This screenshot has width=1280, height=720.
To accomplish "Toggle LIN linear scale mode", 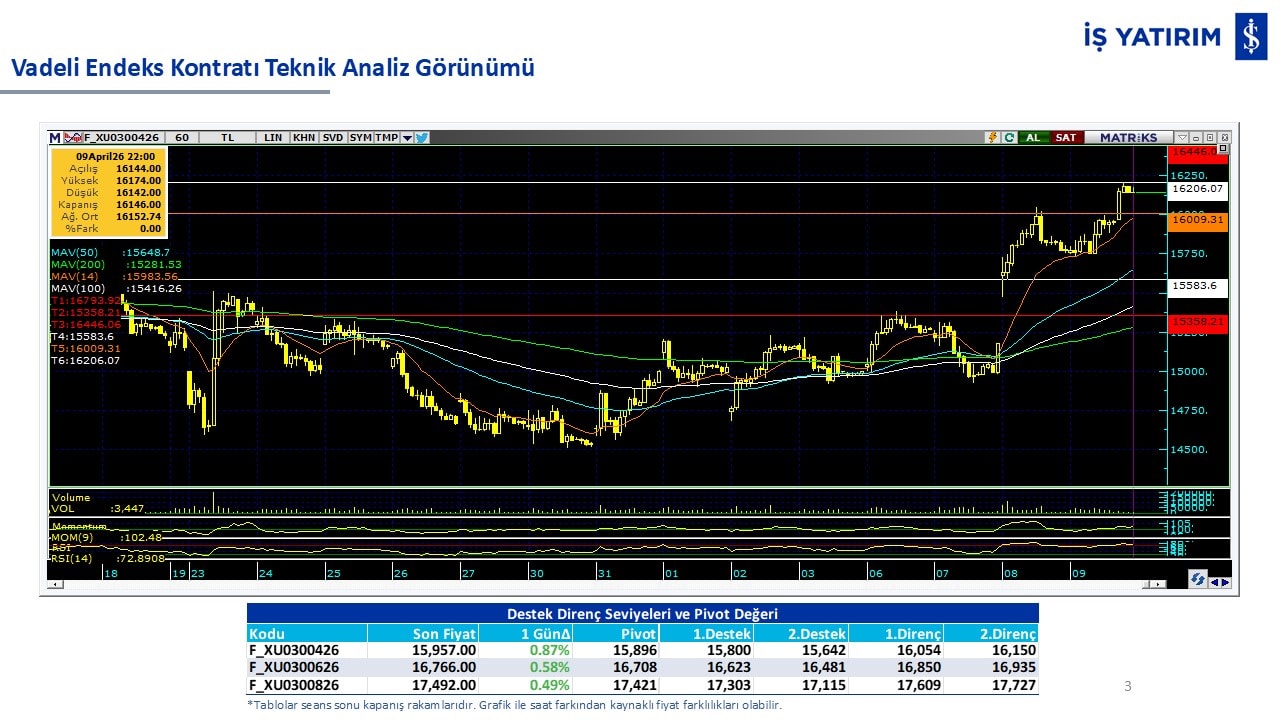I will 273,138.
